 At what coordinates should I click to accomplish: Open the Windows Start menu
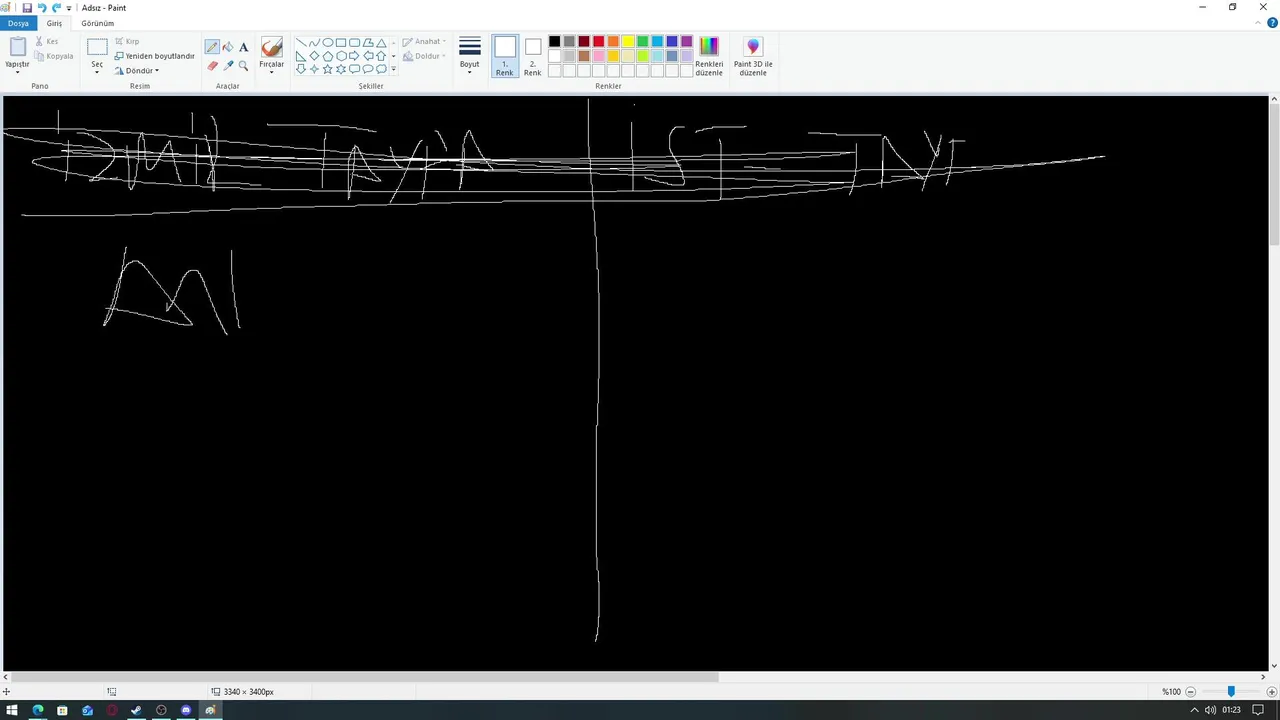coord(12,710)
